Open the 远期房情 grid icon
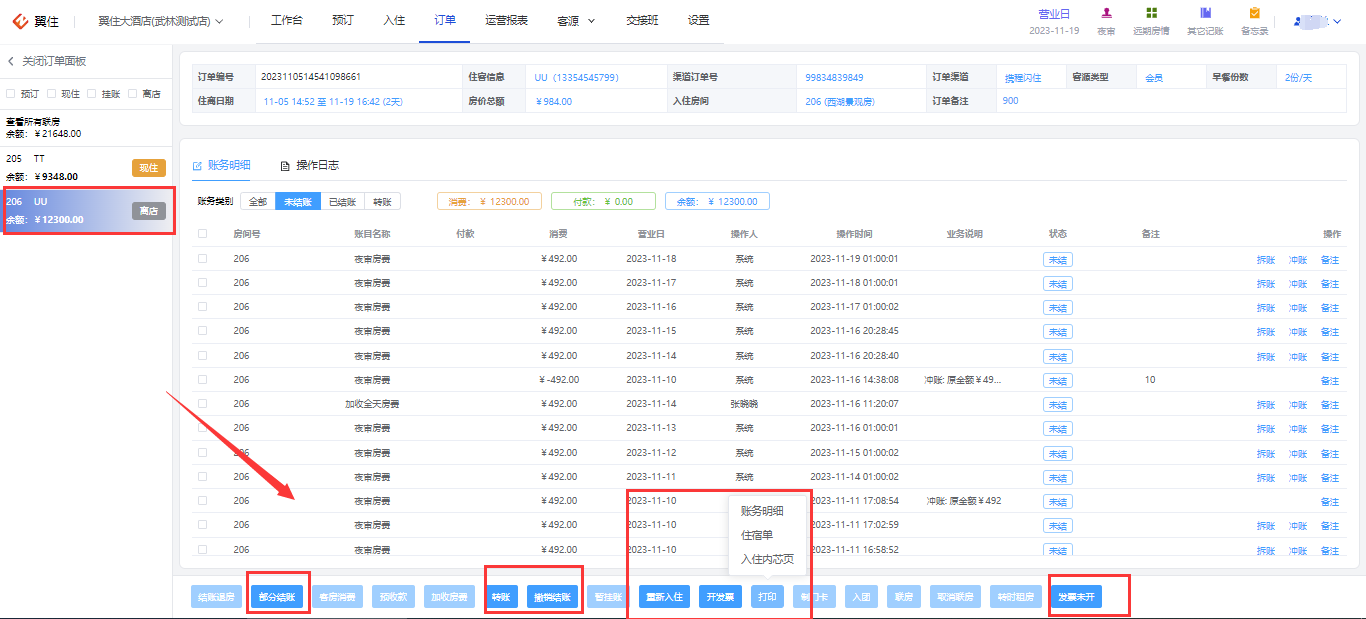Viewport: 1366px width, 619px height. click(x=1152, y=14)
